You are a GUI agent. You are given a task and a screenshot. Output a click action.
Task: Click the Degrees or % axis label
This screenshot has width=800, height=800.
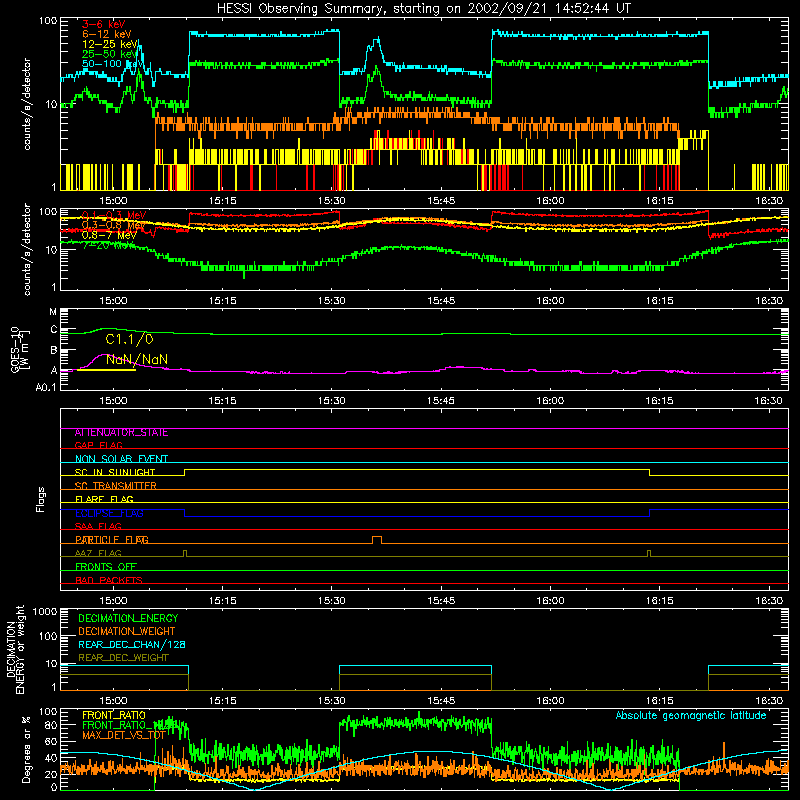click(x=26, y=750)
